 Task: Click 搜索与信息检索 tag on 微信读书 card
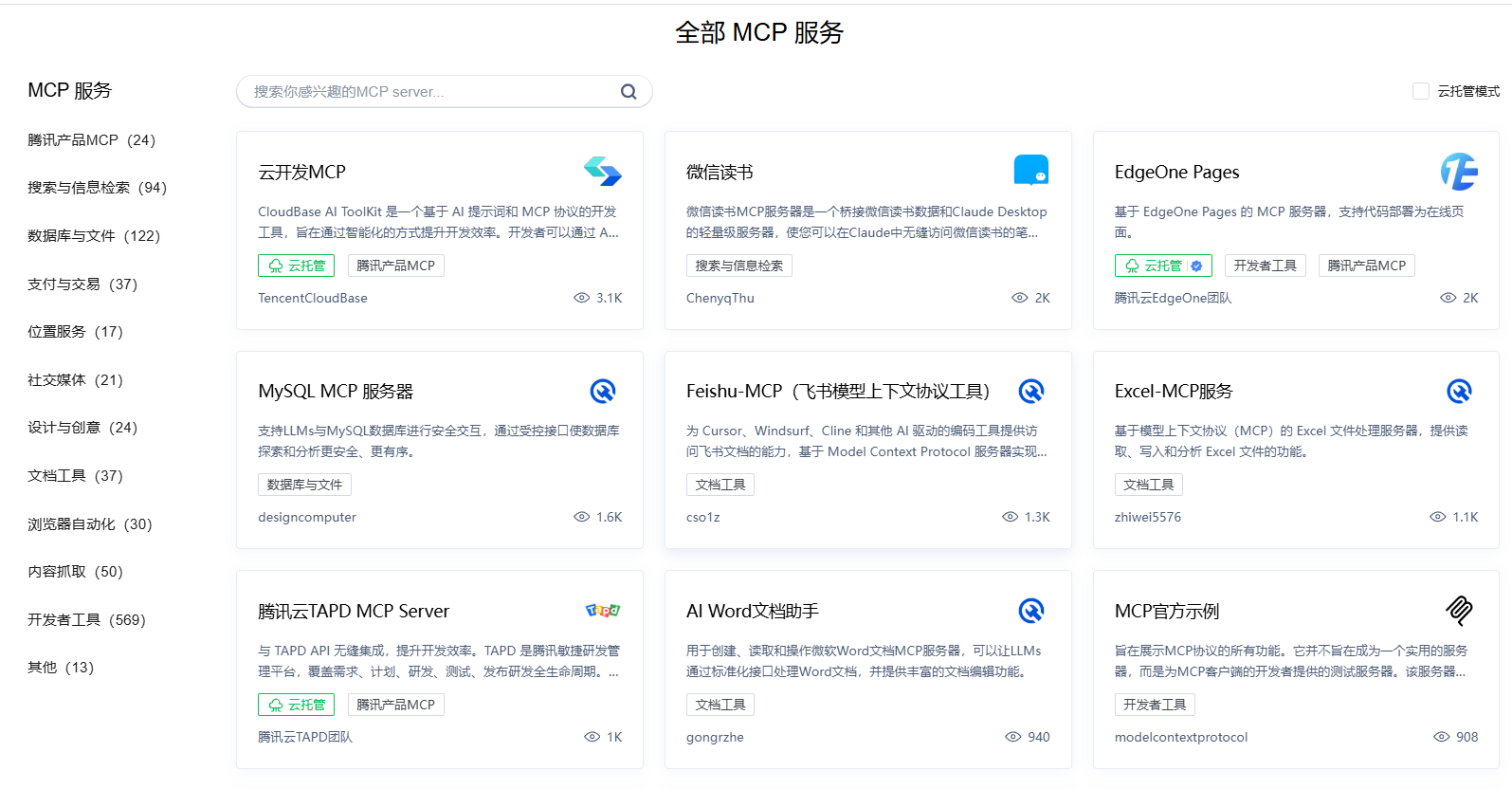point(738,266)
